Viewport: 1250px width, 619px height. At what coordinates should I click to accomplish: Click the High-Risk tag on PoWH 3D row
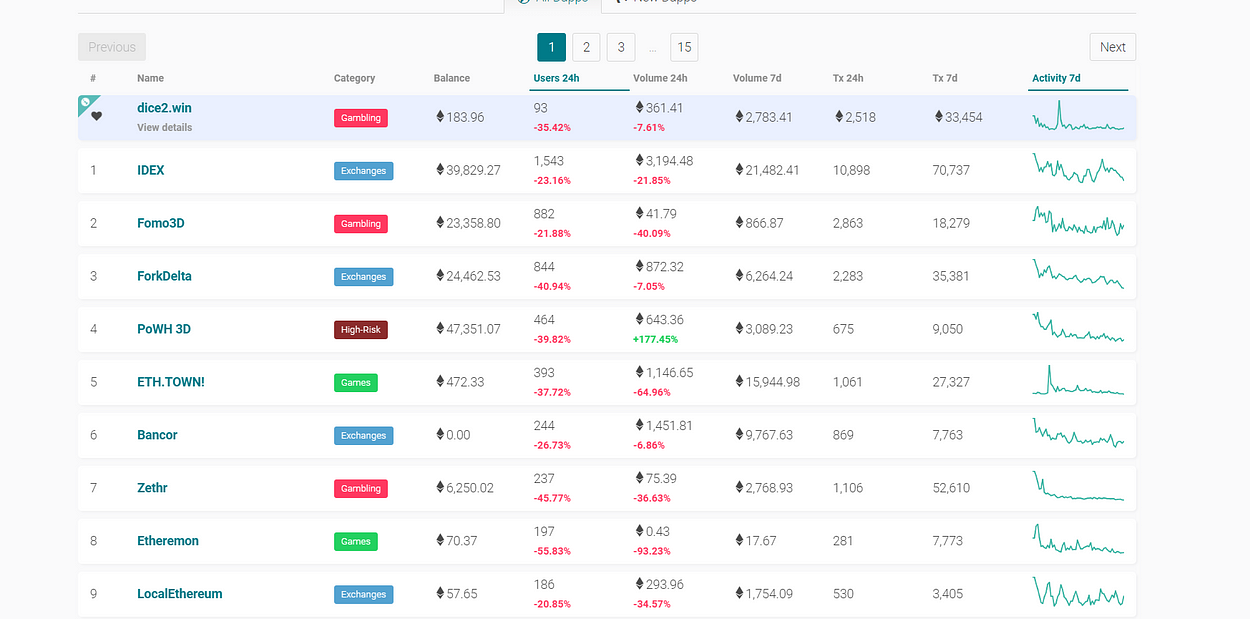361,330
